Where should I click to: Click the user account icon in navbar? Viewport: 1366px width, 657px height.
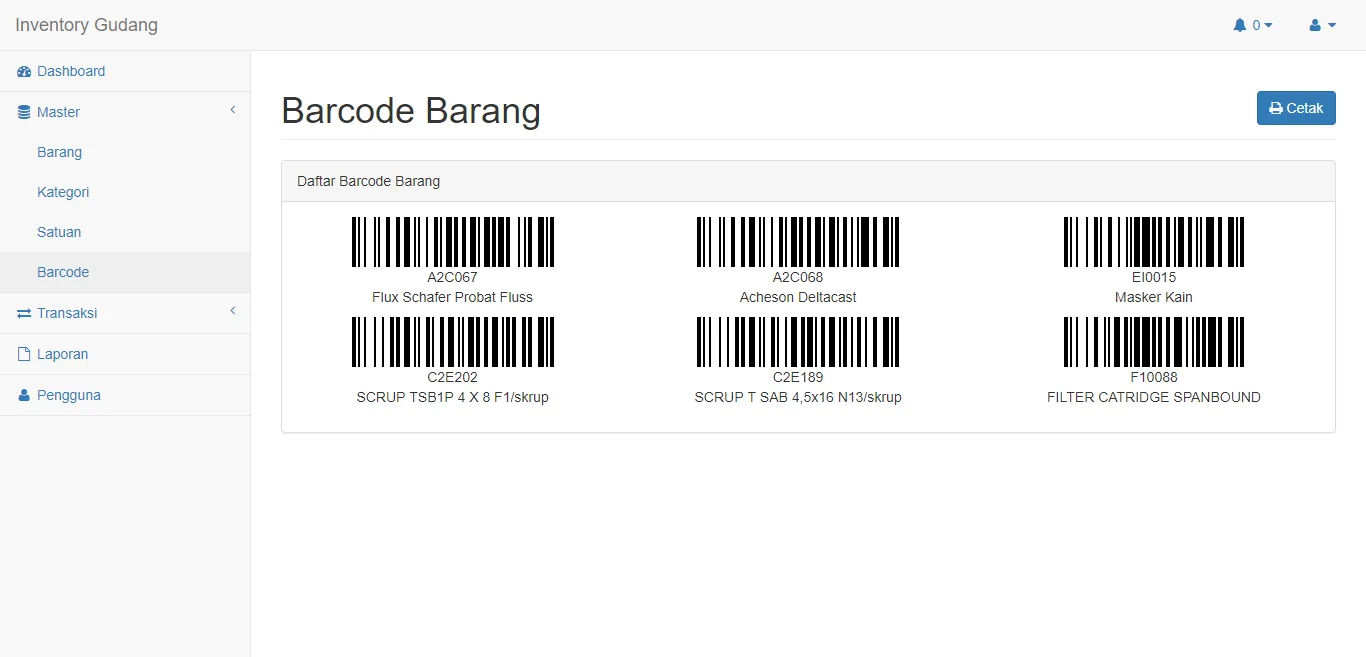[x=1315, y=25]
